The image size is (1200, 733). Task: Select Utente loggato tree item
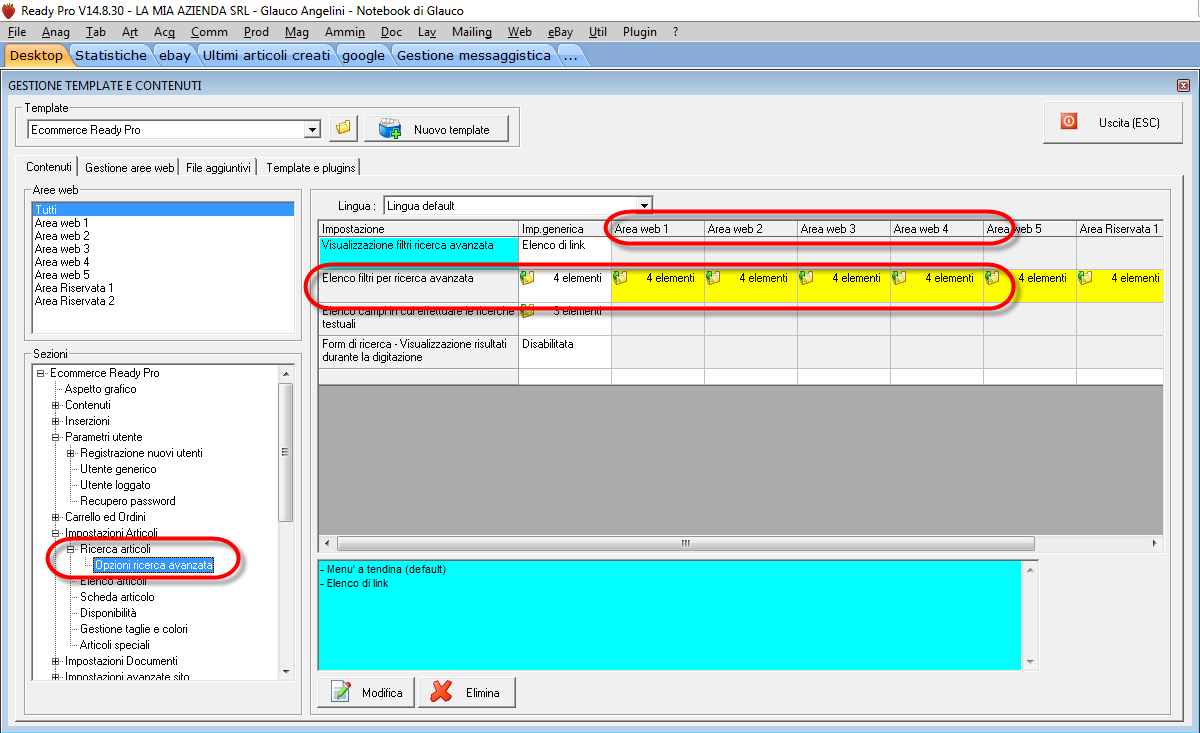[115, 485]
